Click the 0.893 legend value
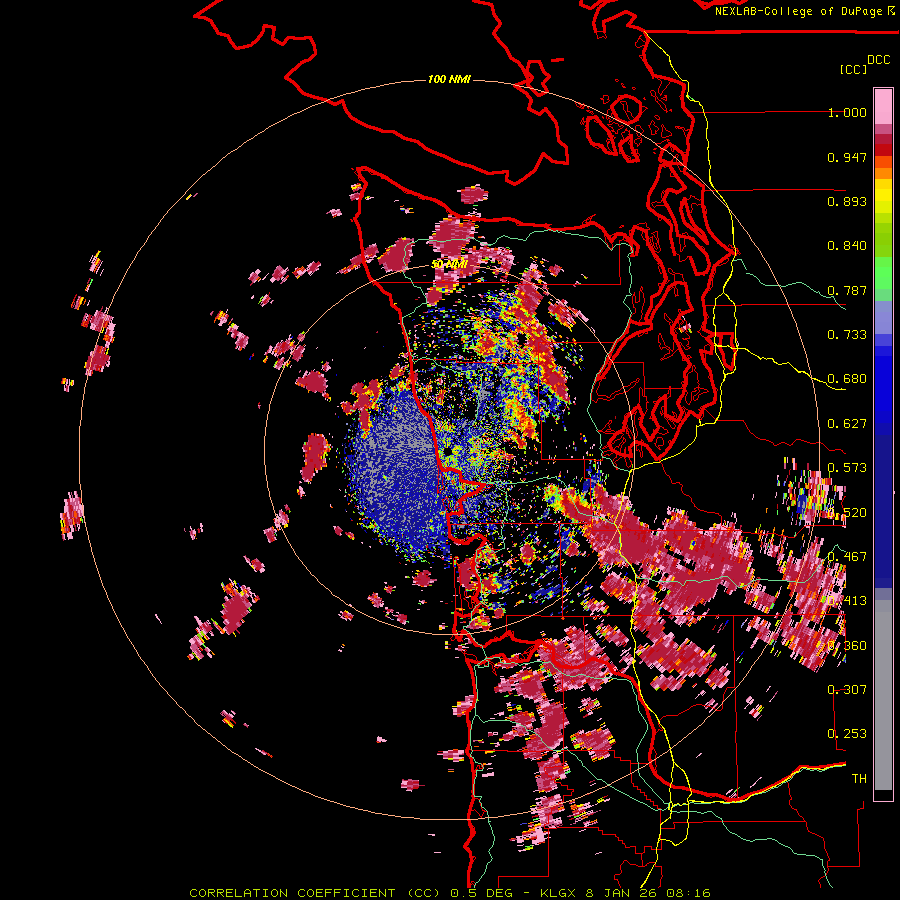 click(847, 201)
